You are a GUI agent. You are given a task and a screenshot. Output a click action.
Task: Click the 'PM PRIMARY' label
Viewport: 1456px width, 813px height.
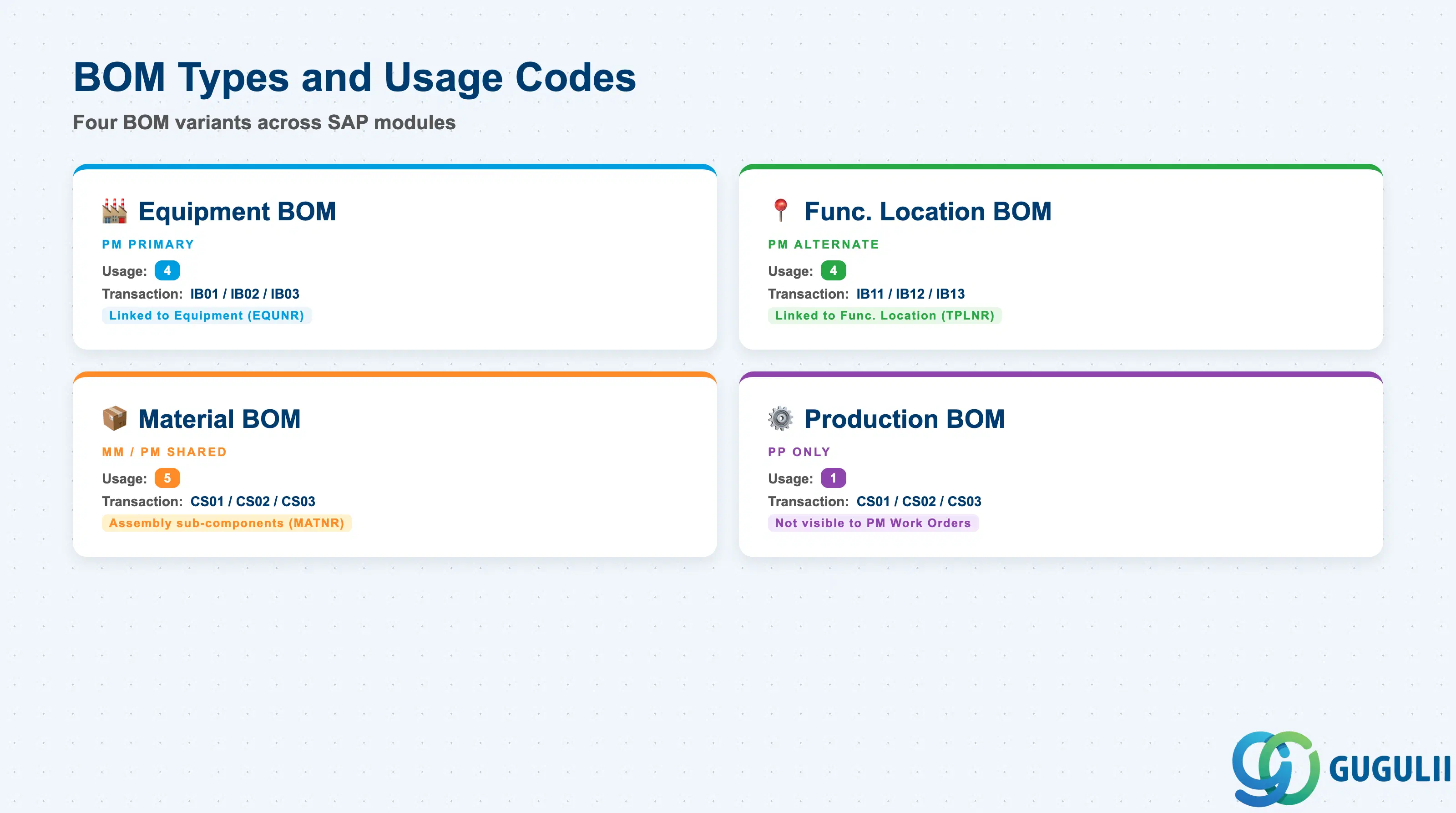coord(148,244)
